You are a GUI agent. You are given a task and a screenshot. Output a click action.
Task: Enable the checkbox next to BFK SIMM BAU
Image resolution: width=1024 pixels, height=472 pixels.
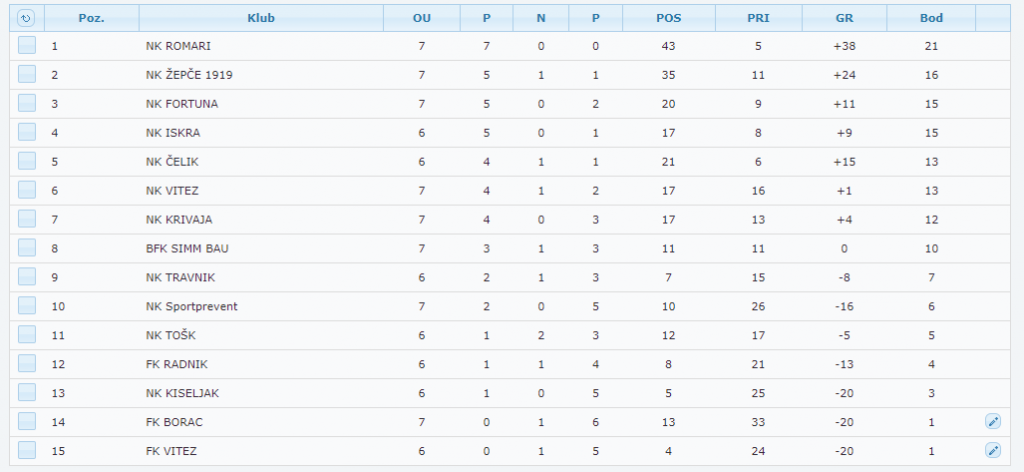[x=27, y=247]
